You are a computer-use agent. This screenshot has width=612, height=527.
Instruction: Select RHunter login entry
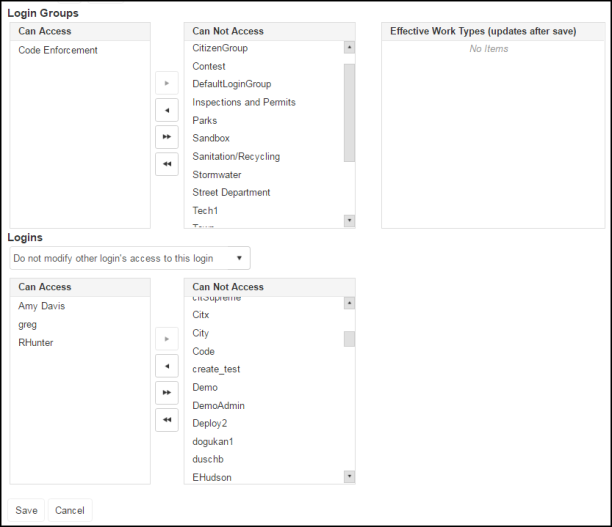(x=36, y=342)
